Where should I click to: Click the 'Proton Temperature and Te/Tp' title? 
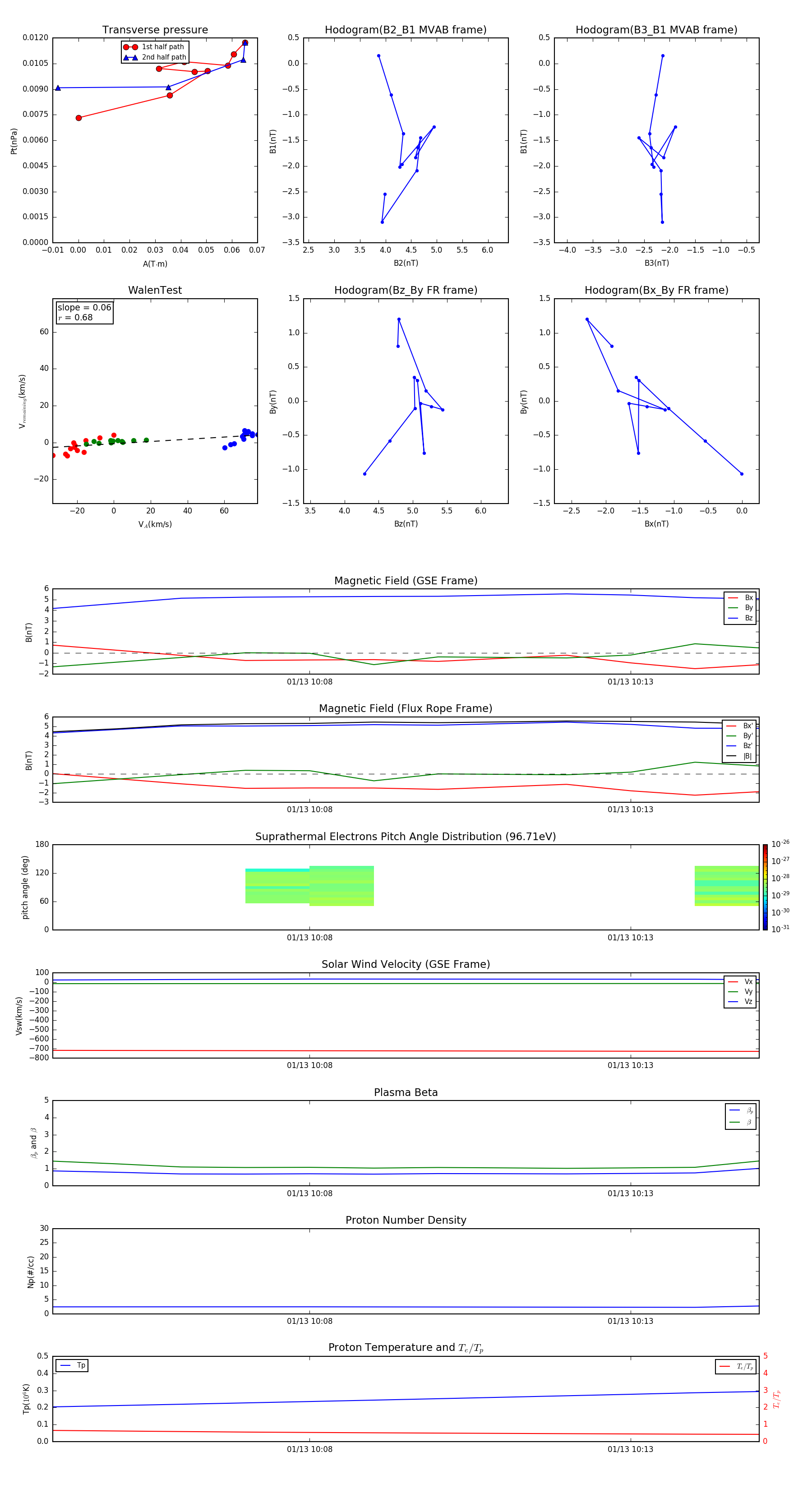(406, 1348)
